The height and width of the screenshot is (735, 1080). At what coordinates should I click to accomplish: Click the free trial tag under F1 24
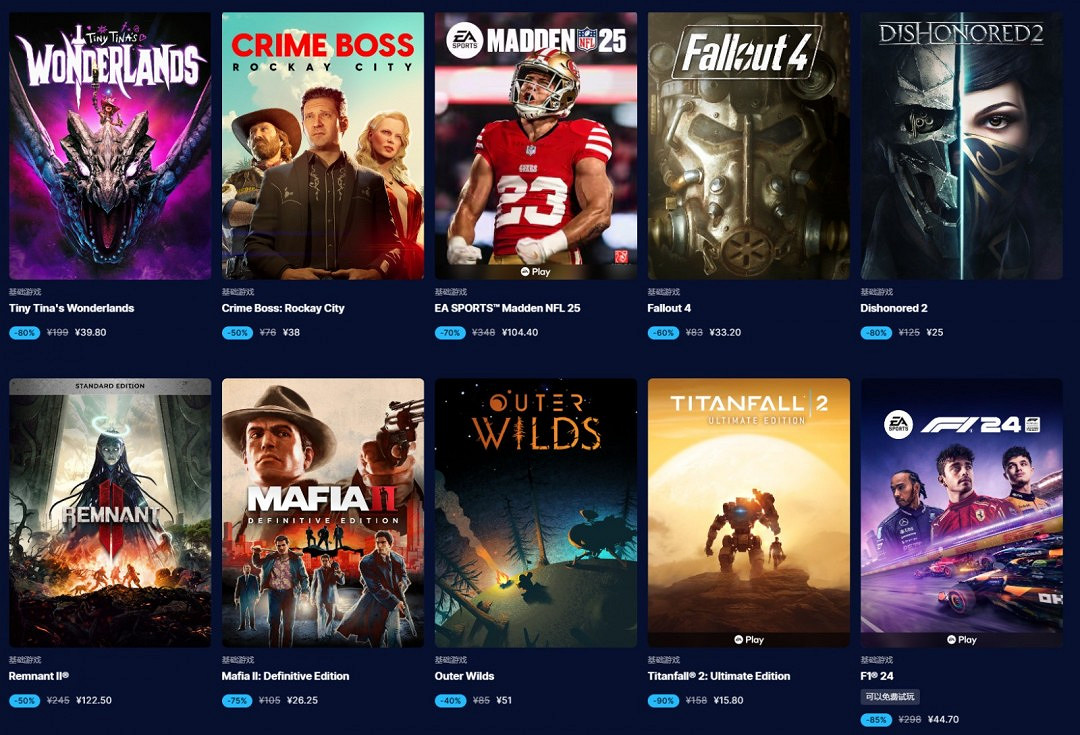pyautogui.click(x=890, y=697)
